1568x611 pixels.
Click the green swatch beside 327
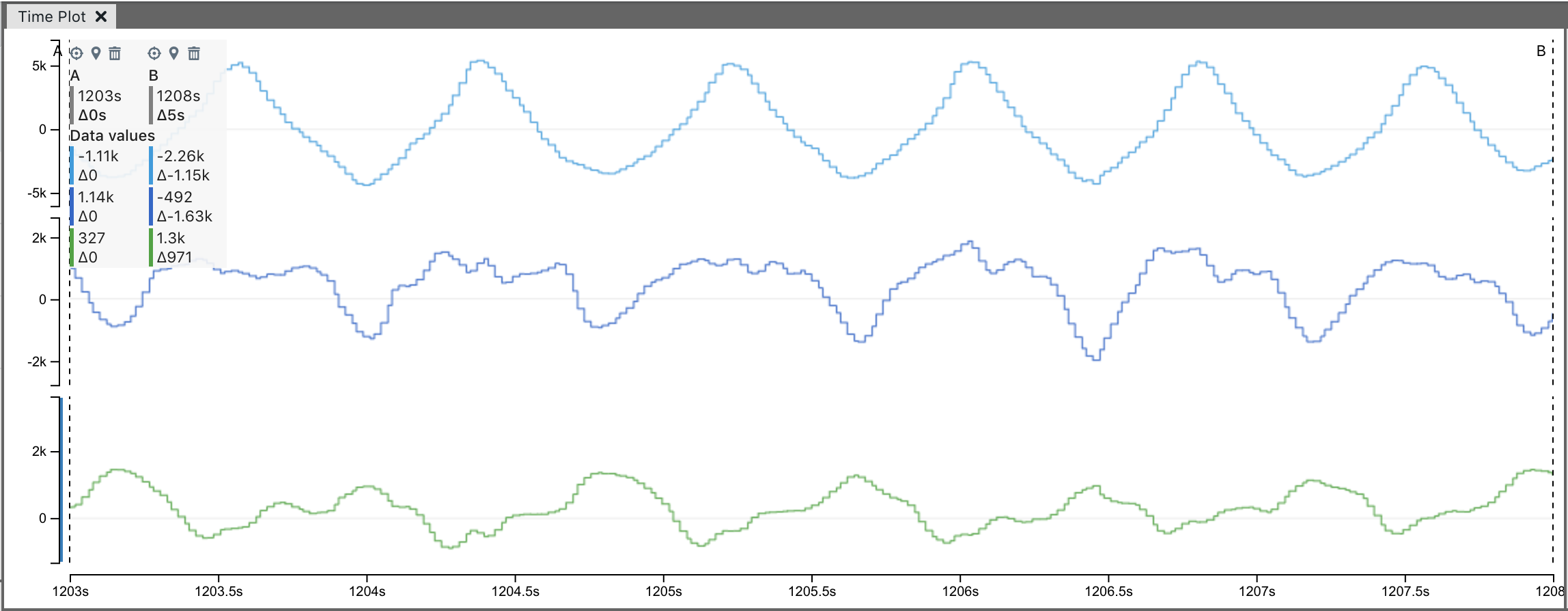(x=72, y=247)
